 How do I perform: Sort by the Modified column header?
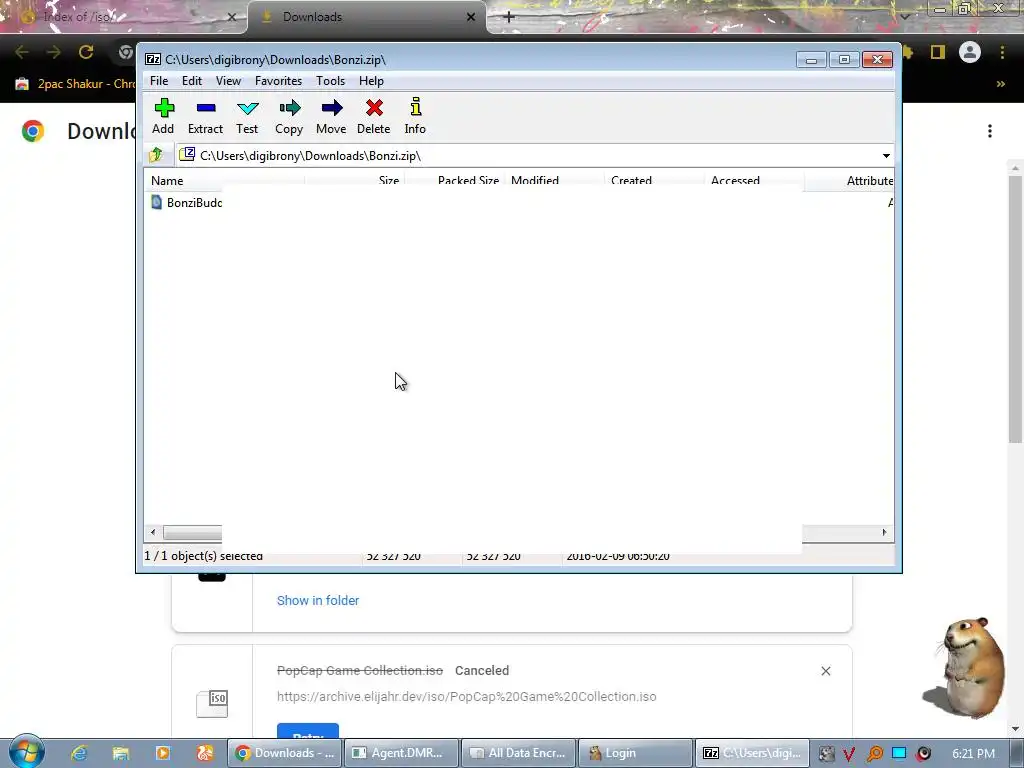554,180
